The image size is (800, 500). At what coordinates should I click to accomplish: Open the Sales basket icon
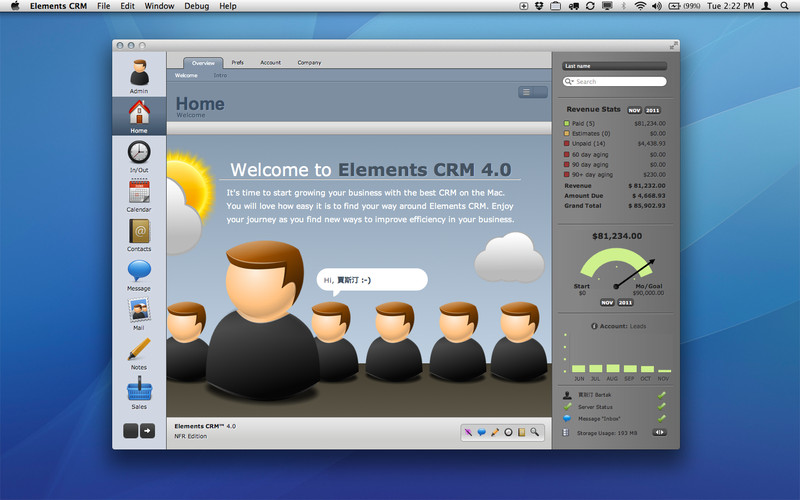(x=139, y=389)
